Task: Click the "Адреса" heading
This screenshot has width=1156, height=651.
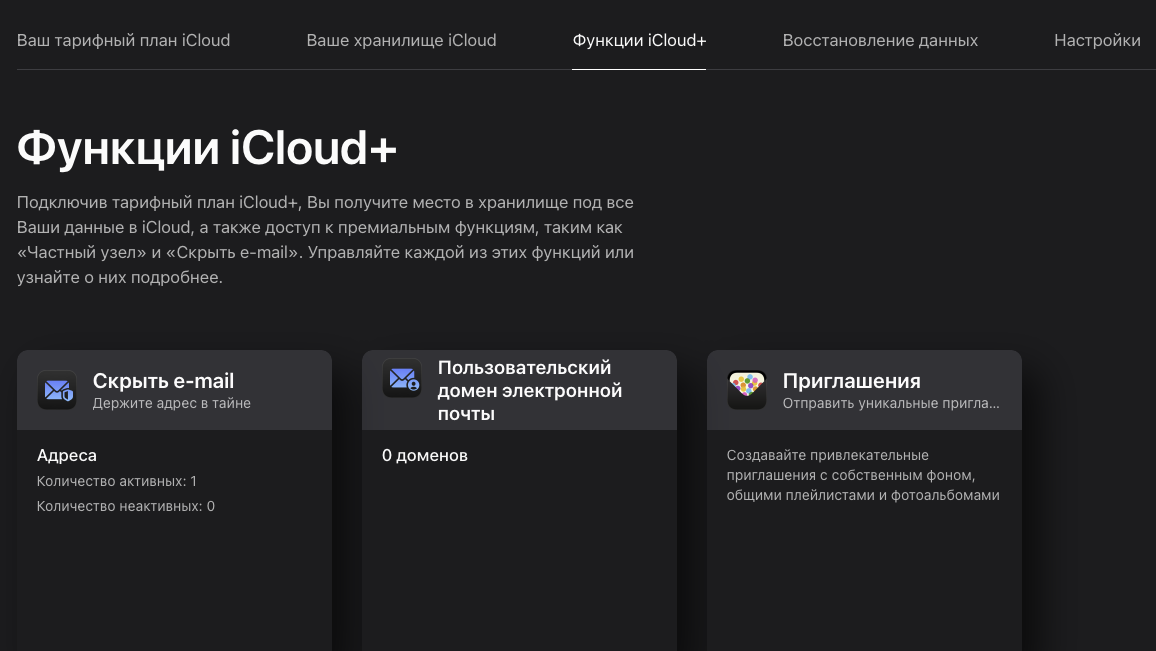Action: 67,456
